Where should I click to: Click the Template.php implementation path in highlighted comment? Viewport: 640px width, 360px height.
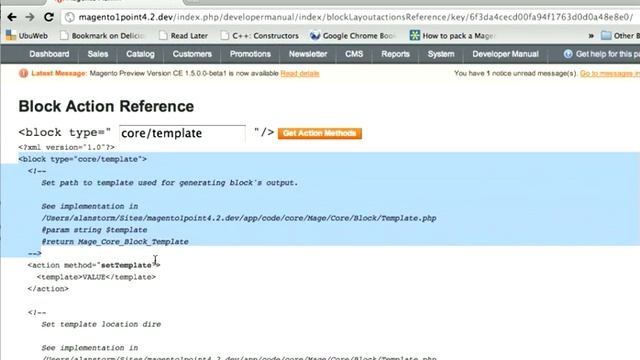coord(239,218)
